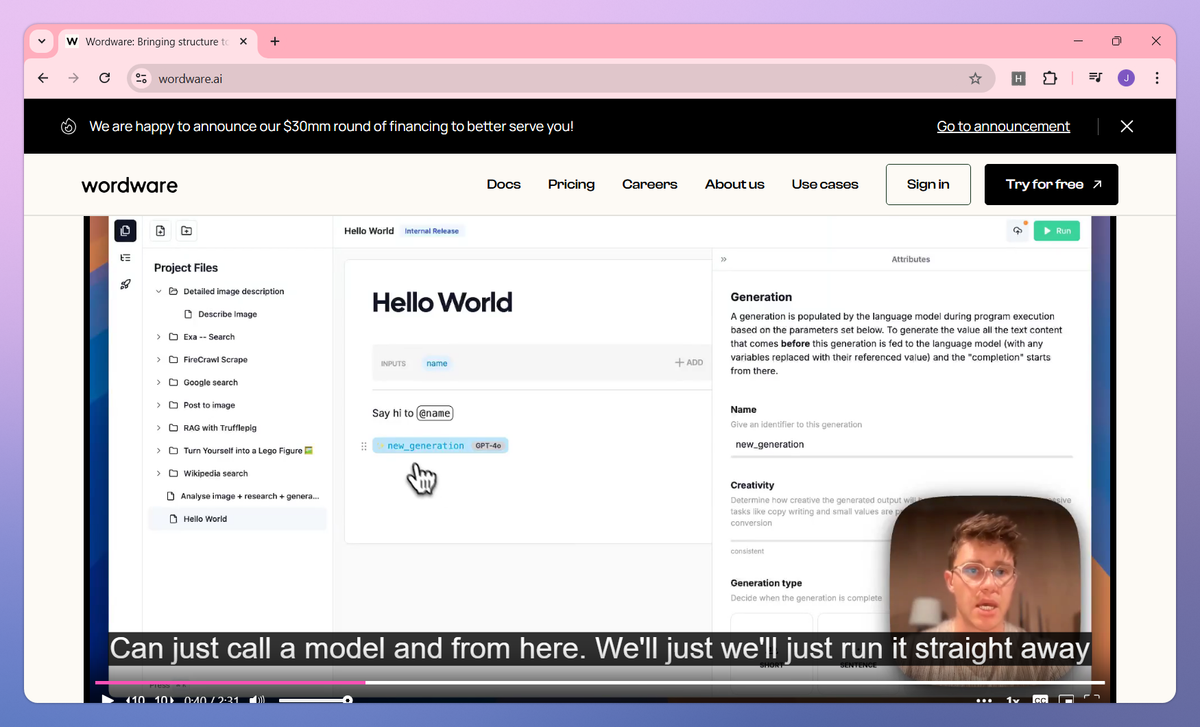Open the Chrome three-dot menu

point(1157,78)
